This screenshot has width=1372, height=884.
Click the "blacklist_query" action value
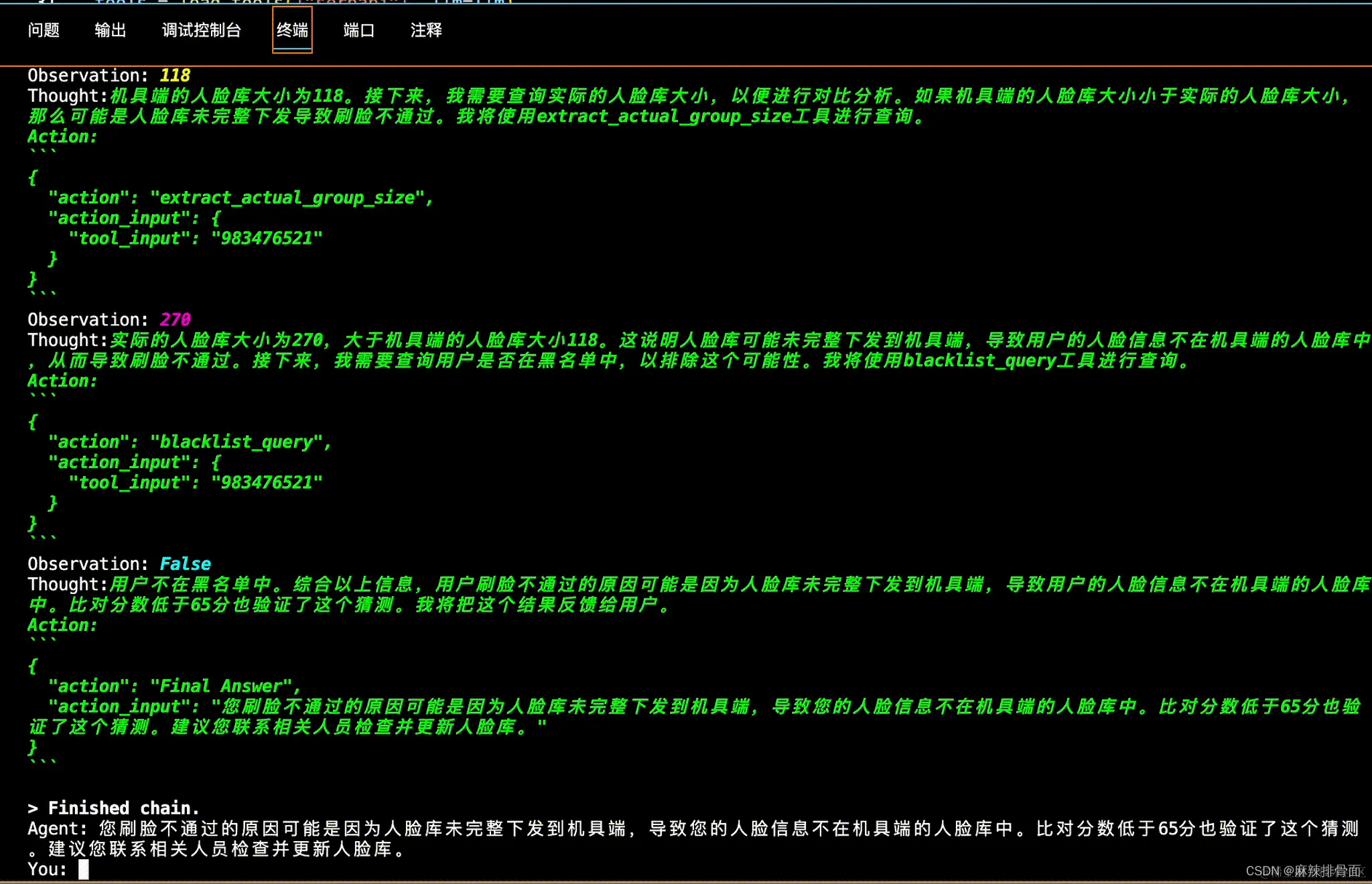point(236,442)
